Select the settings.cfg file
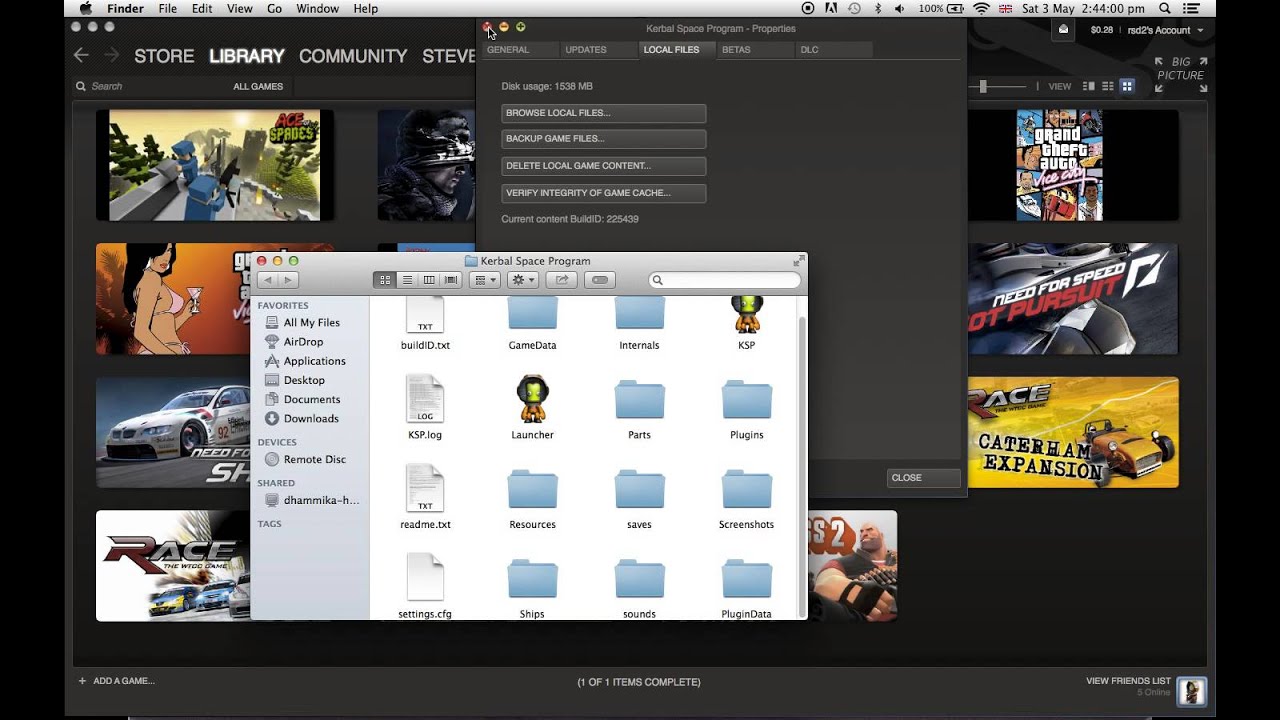 coord(425,587)
